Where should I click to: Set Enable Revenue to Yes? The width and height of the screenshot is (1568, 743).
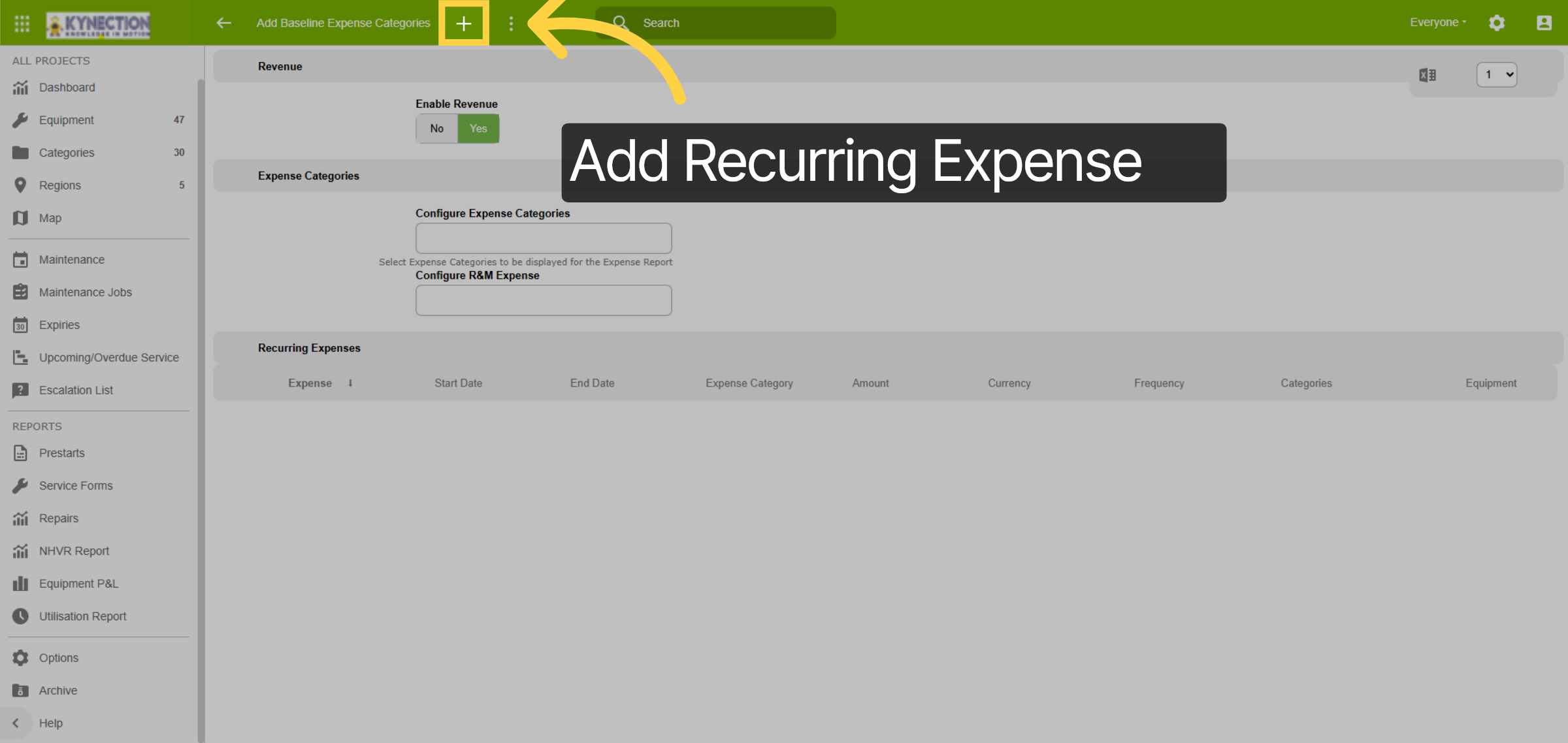478,129
